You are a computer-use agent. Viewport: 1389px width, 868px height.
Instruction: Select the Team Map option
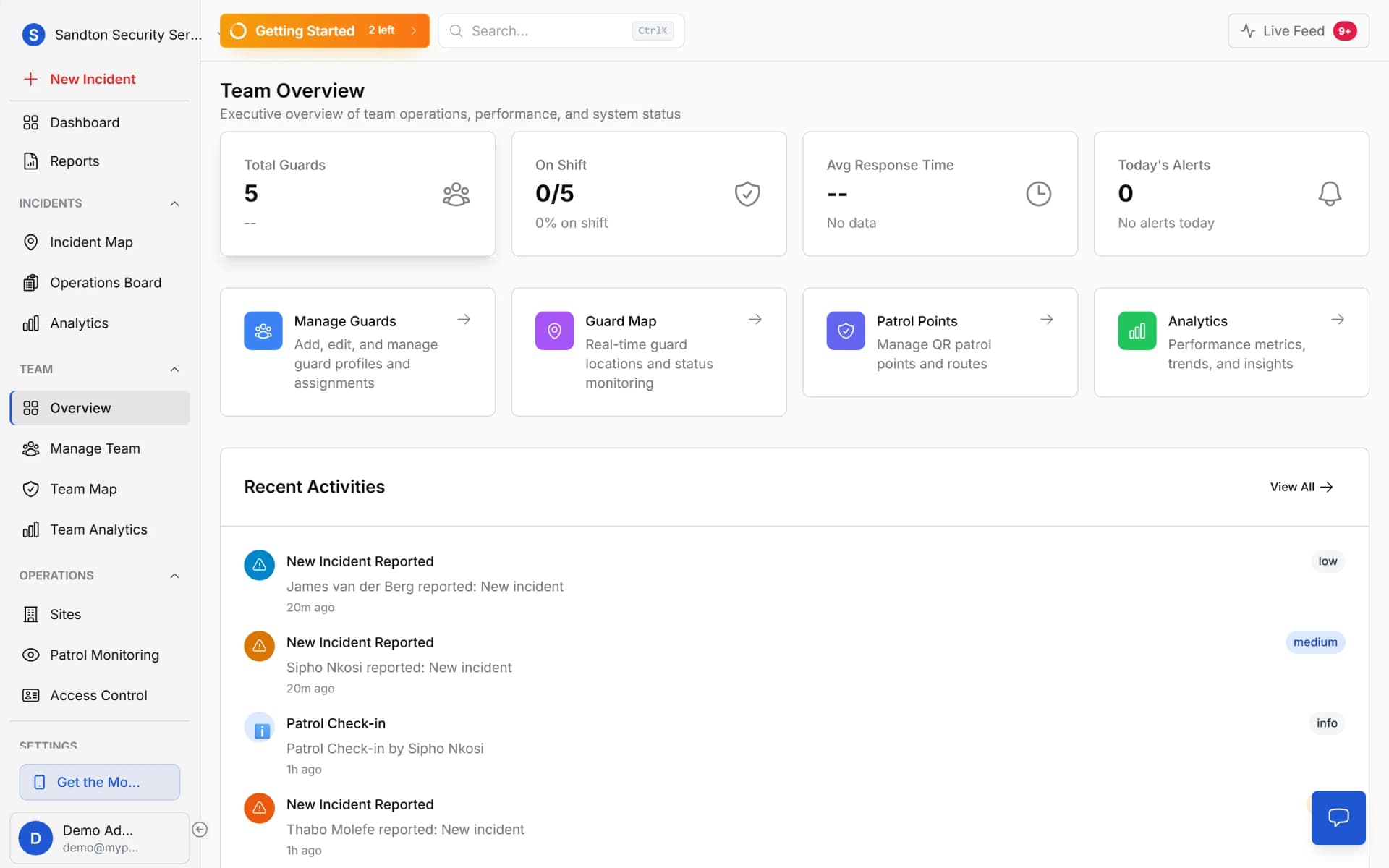point(83,489)
